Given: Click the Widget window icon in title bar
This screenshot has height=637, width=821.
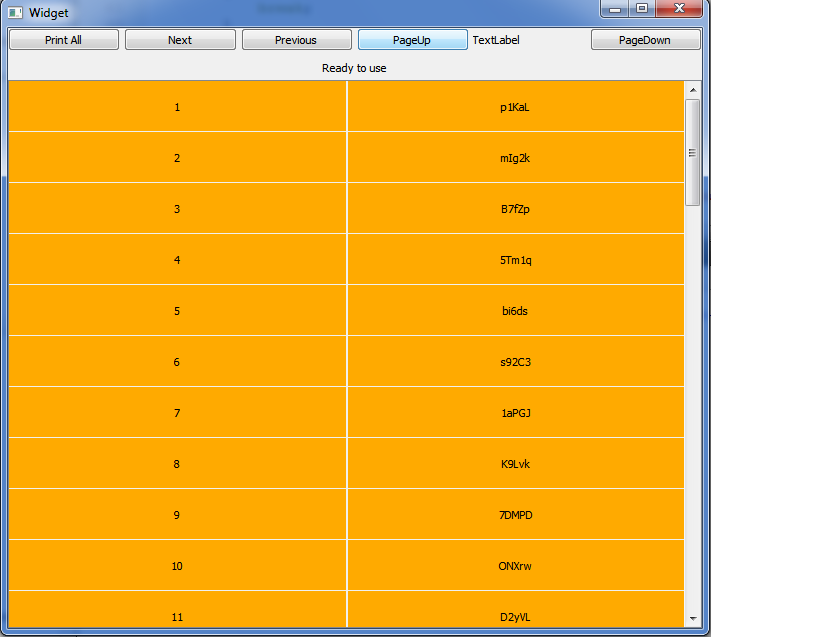Looking at the screenshot, I should point(15,12).
